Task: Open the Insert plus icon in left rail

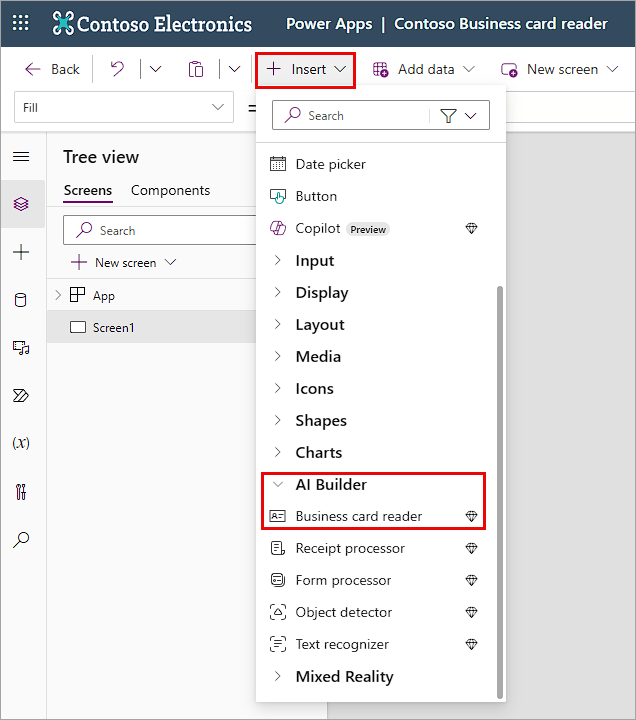Action: click(x=21, y=252)
